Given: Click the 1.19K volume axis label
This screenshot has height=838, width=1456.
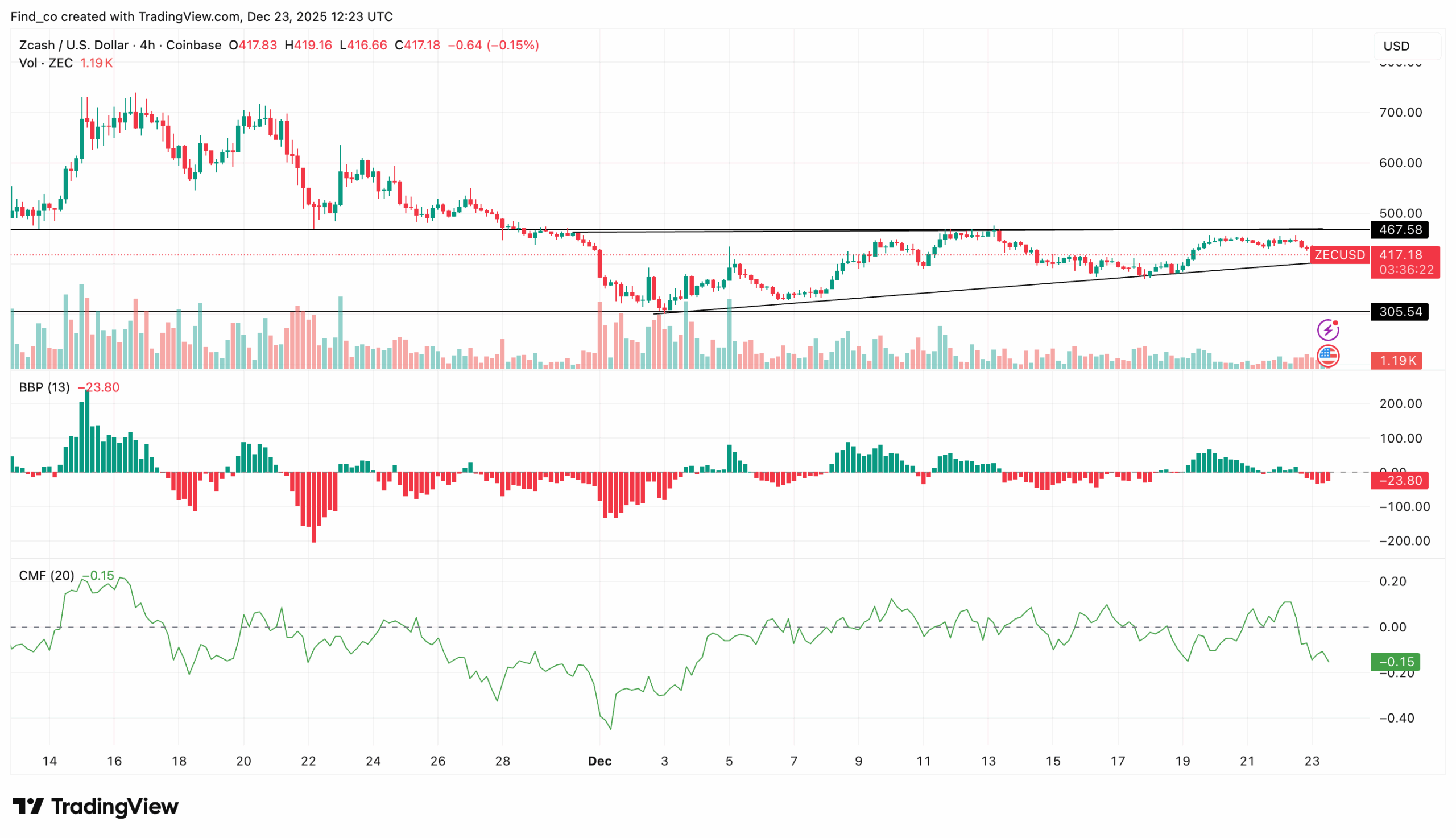Looking at the screenshot, I should pos(1396,361).
